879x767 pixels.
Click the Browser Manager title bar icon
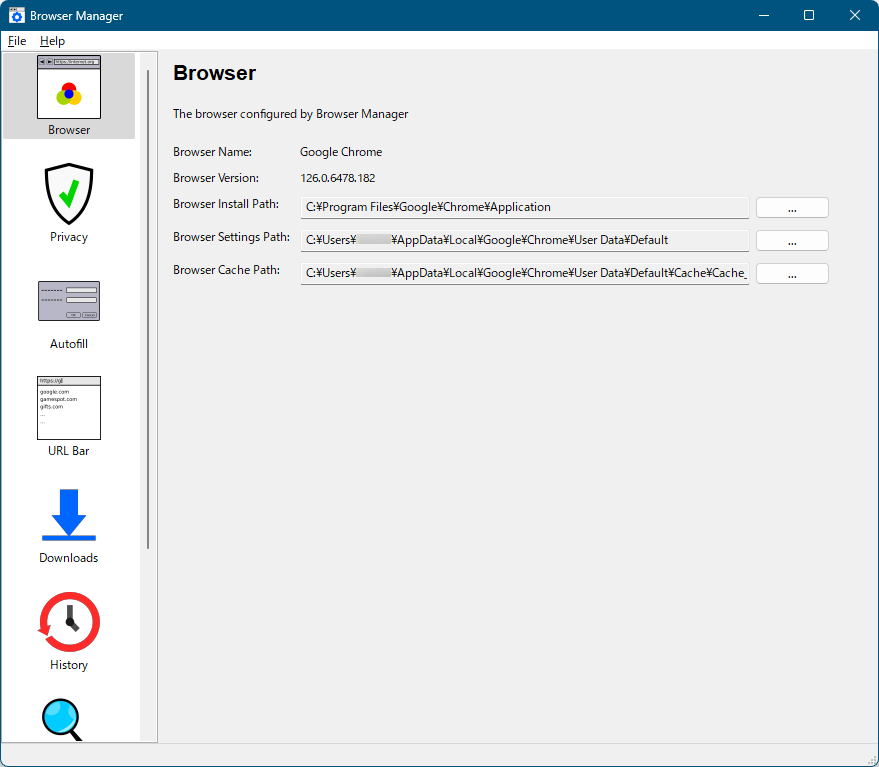point(17,15)
